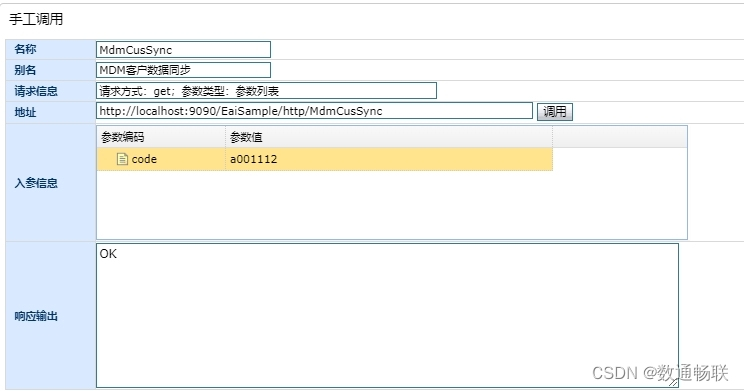744x391 pixels.
Task: Click the 入参信息 label
Action: point(36,183)
